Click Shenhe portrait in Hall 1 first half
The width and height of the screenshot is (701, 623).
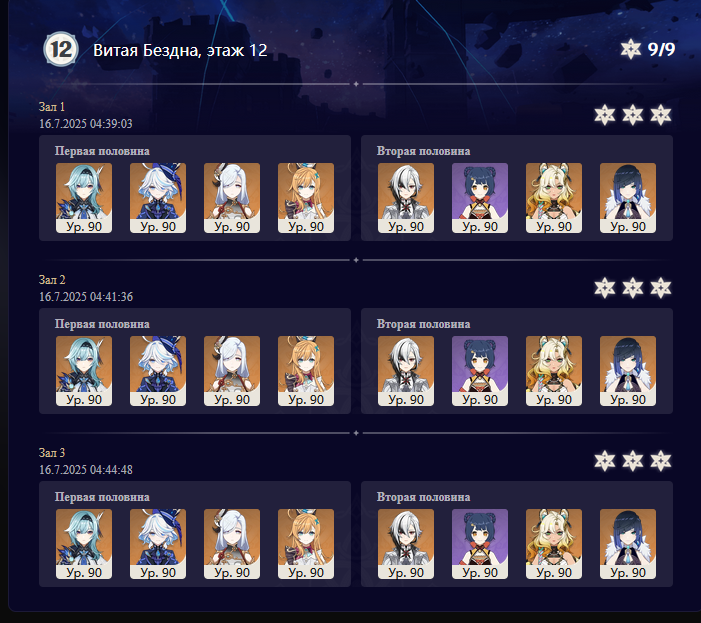click(x=232, y=198)
